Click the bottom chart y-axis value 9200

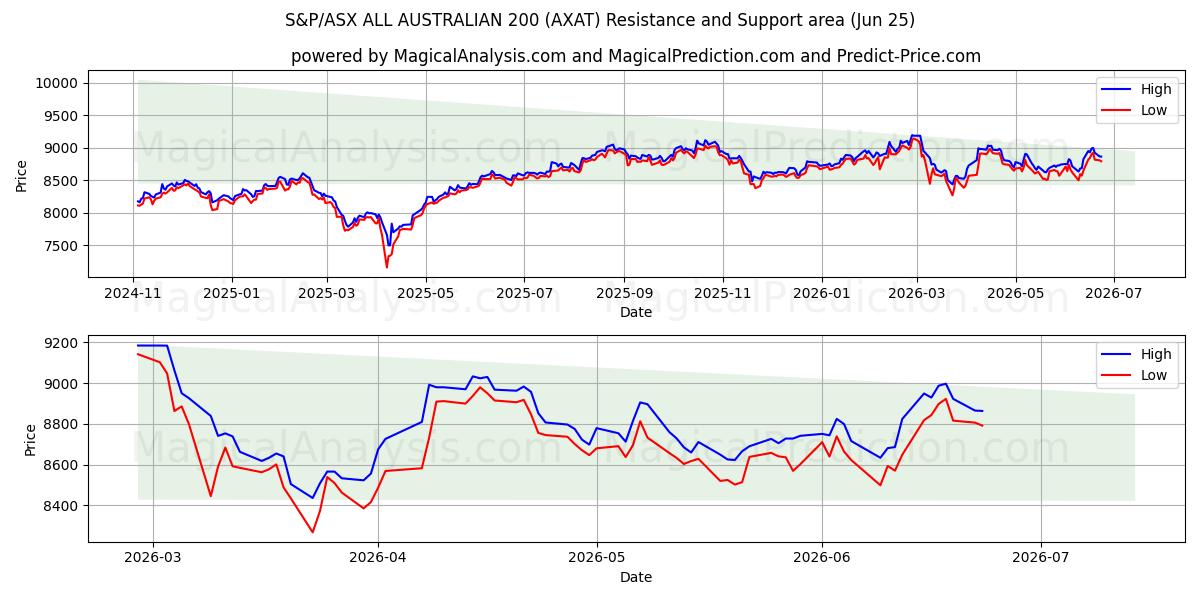pos(60,343)
